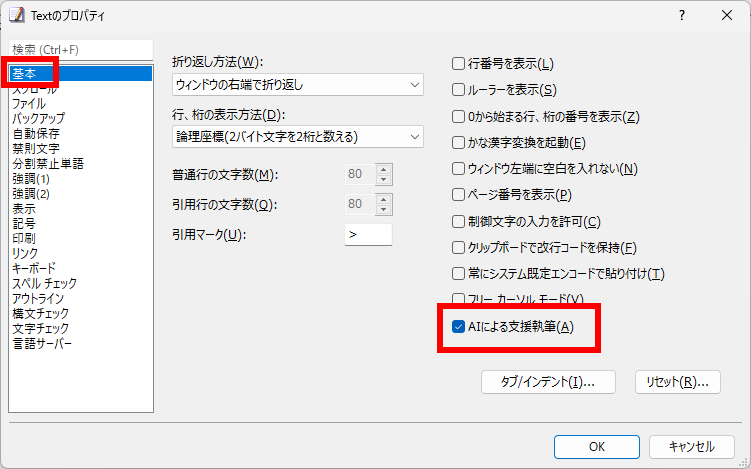This screenshot has width=751, height=469.
Task: Click リセット(R)... button
Action: click(x=678, y=382)
